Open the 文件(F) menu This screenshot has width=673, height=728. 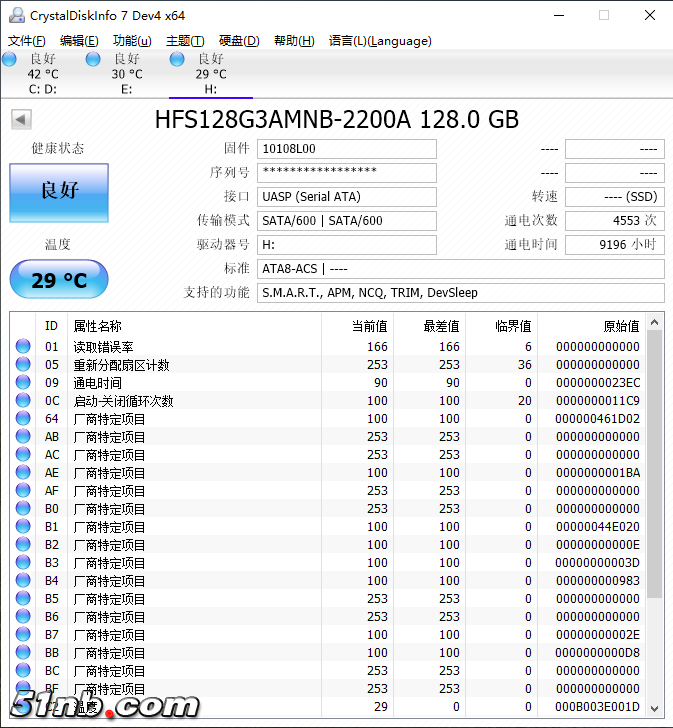(x=27, y=41)
